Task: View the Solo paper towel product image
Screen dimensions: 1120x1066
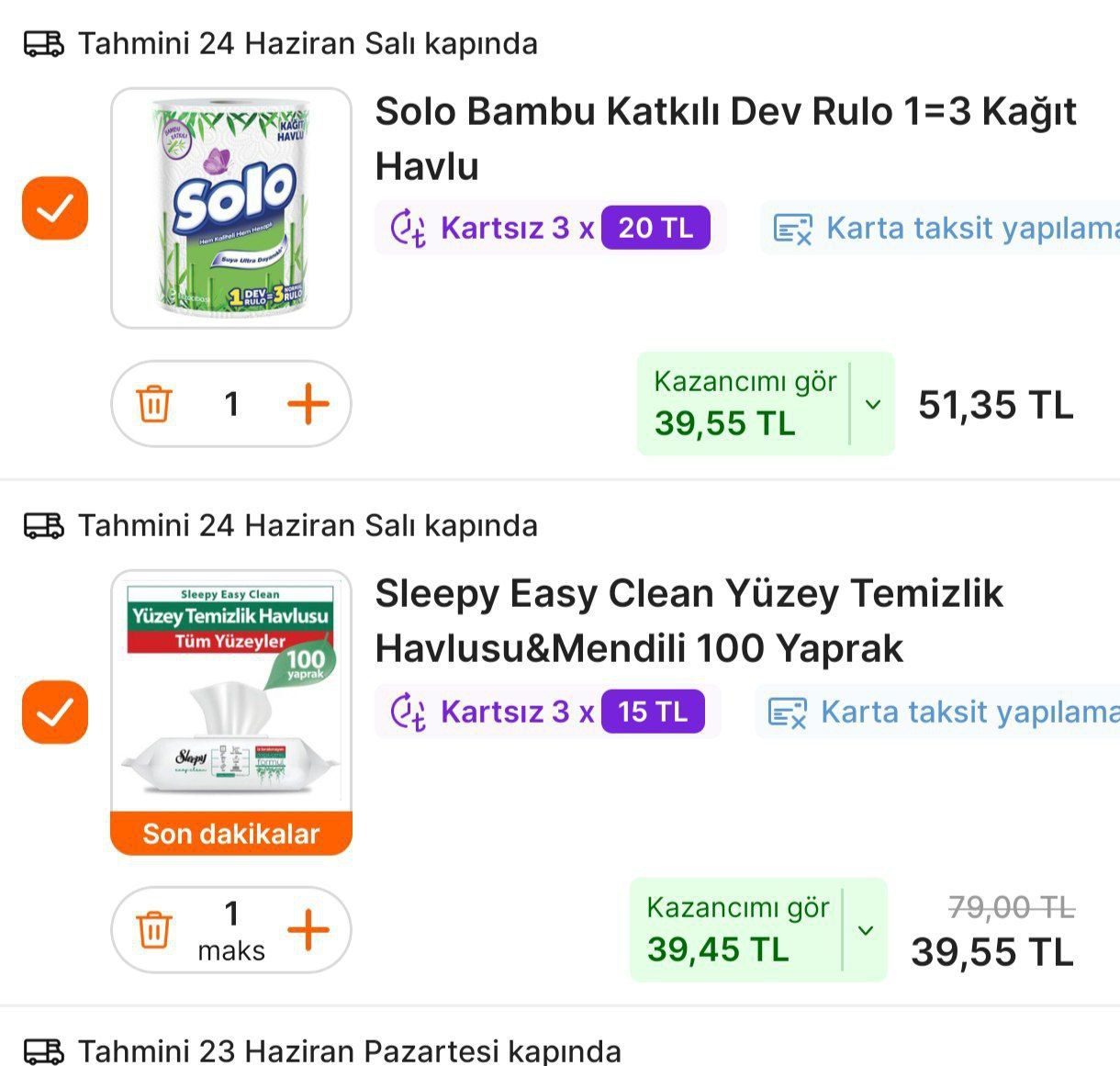Action: [x=231, y=208]
